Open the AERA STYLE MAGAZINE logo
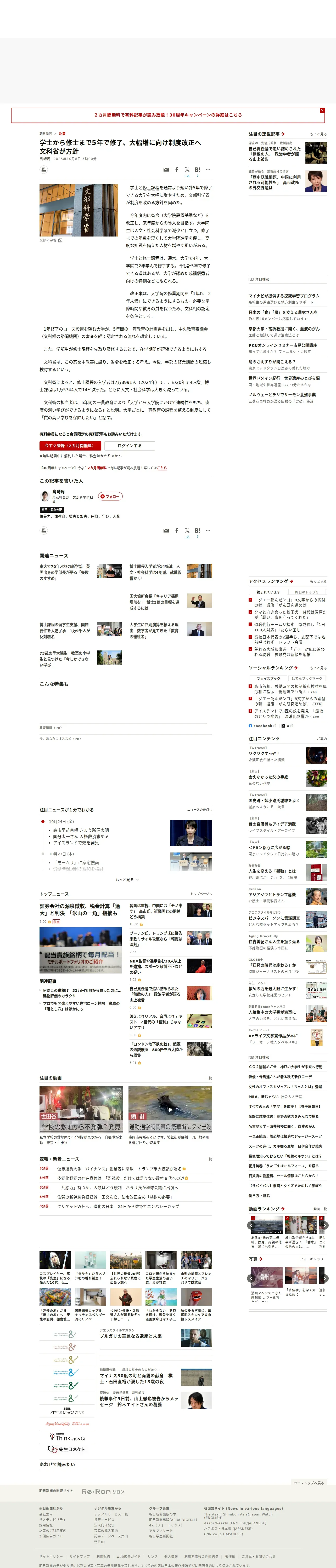Image resolution: width=336 pixels, height=1568 pixels. click(x=67, y=1410)
